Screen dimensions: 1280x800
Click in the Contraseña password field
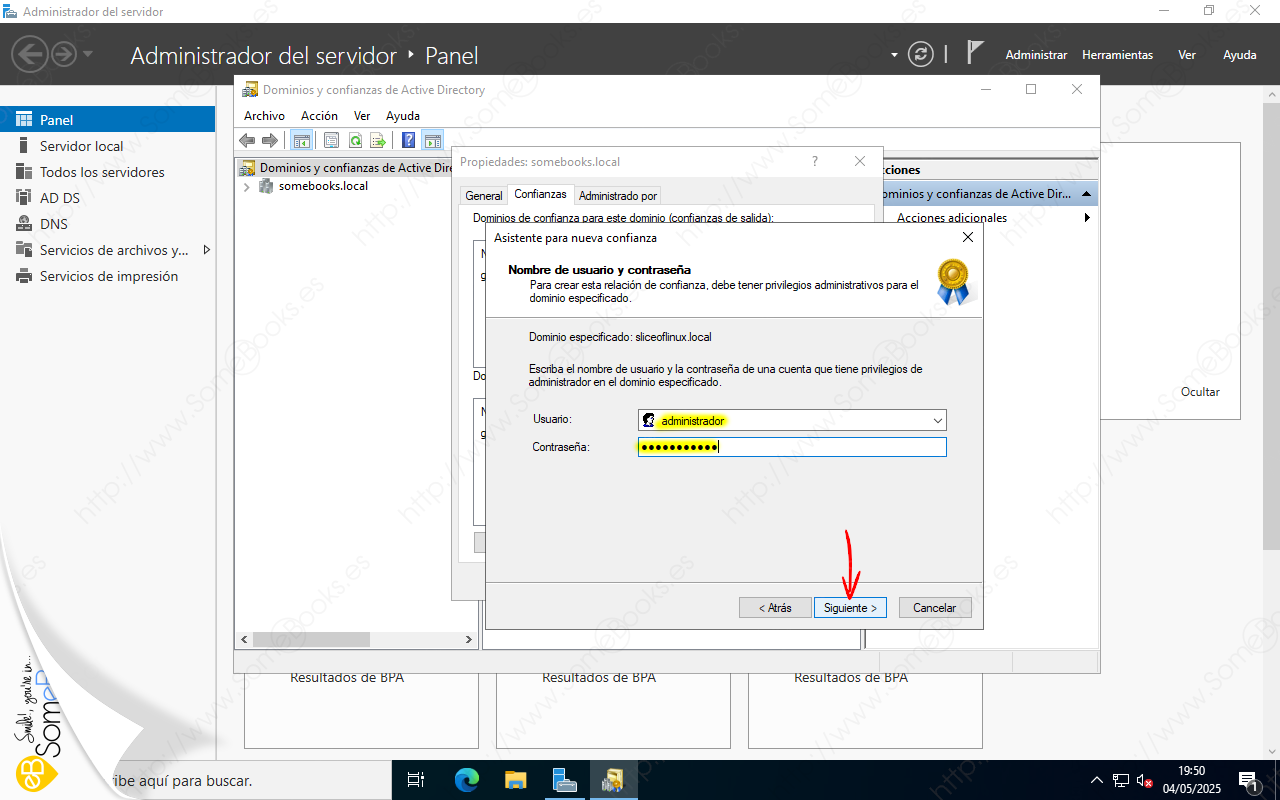click(x=830, y=447)
